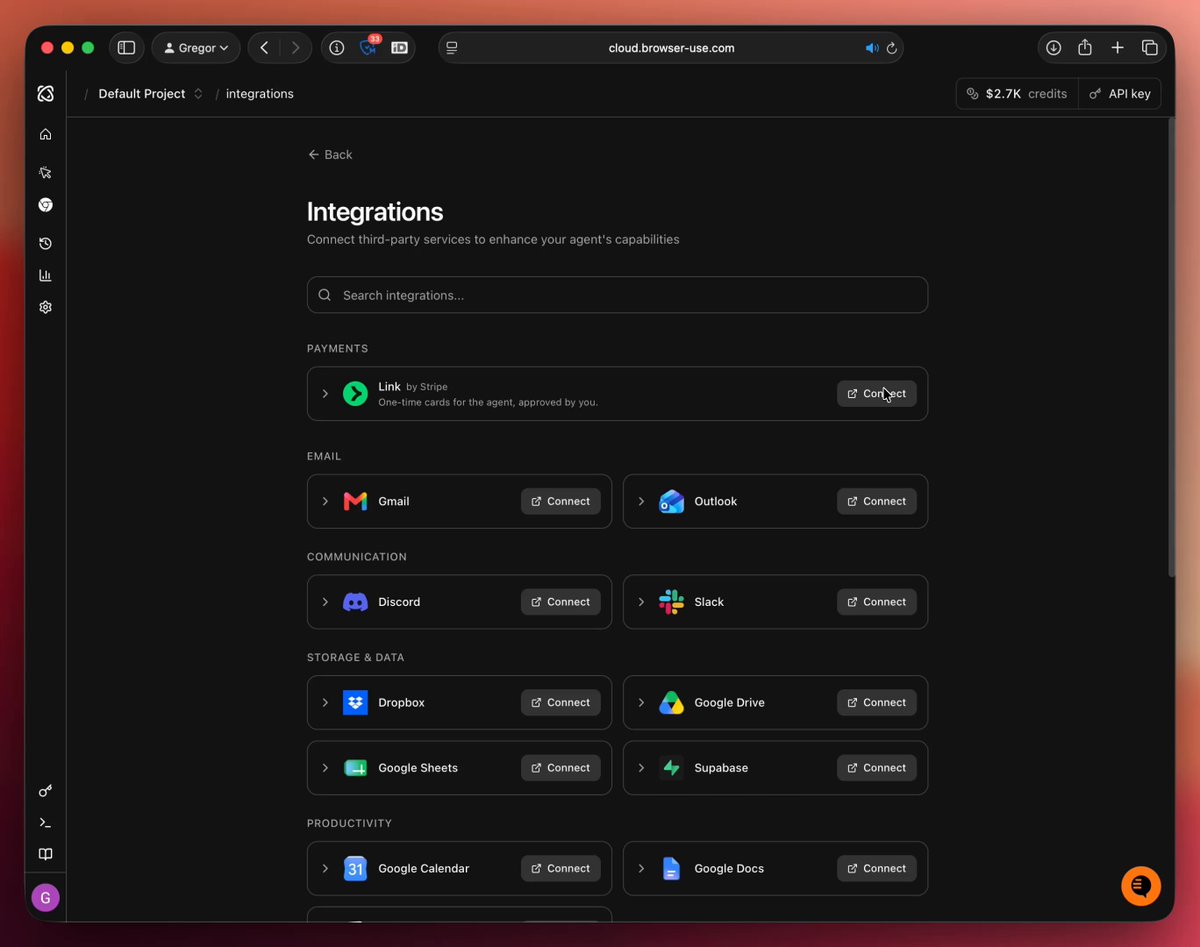Mute the tab via the speaker icon
This screenshot has width=1200, height=947.
tap(872, 48)
